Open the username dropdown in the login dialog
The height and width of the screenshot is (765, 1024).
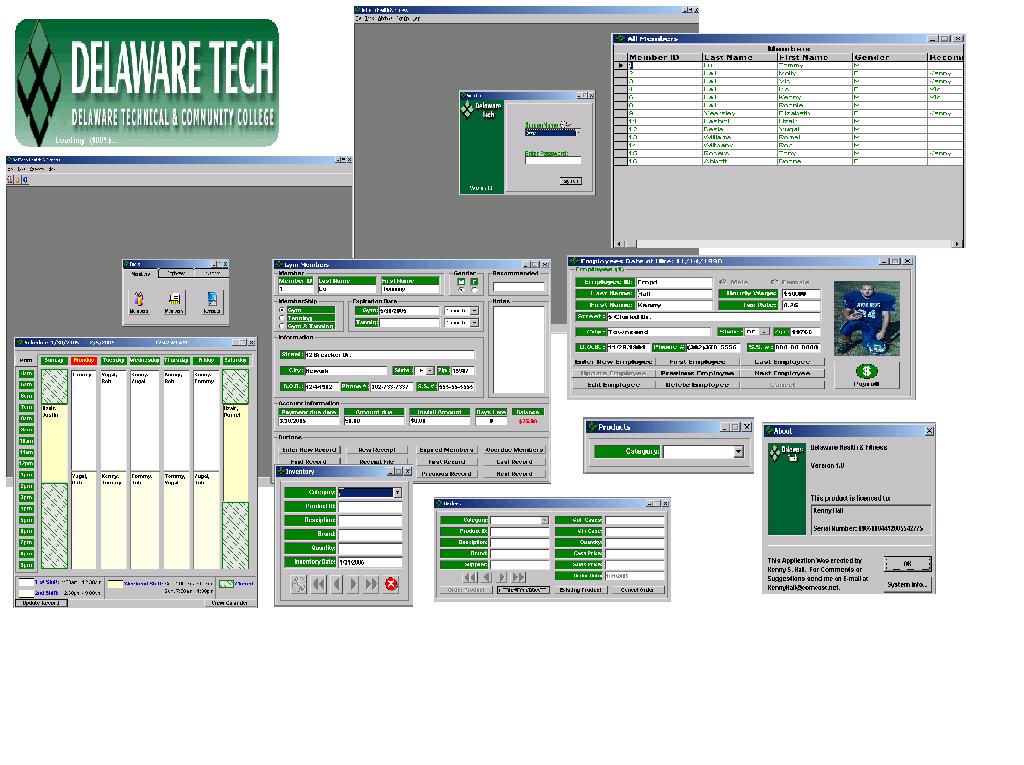(577, 132)
